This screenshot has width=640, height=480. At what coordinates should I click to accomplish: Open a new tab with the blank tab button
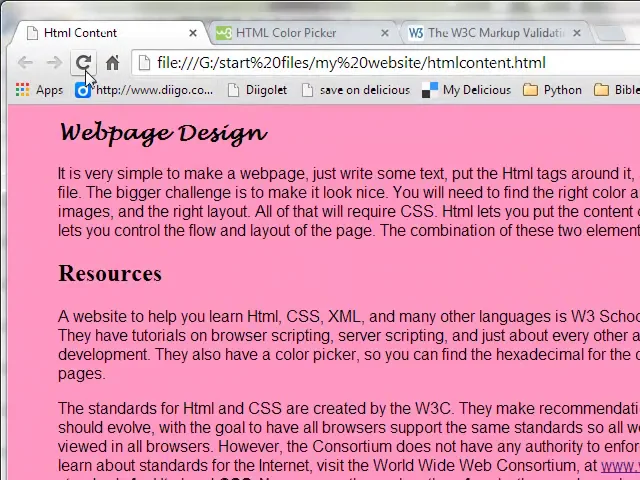coord(611,34)
